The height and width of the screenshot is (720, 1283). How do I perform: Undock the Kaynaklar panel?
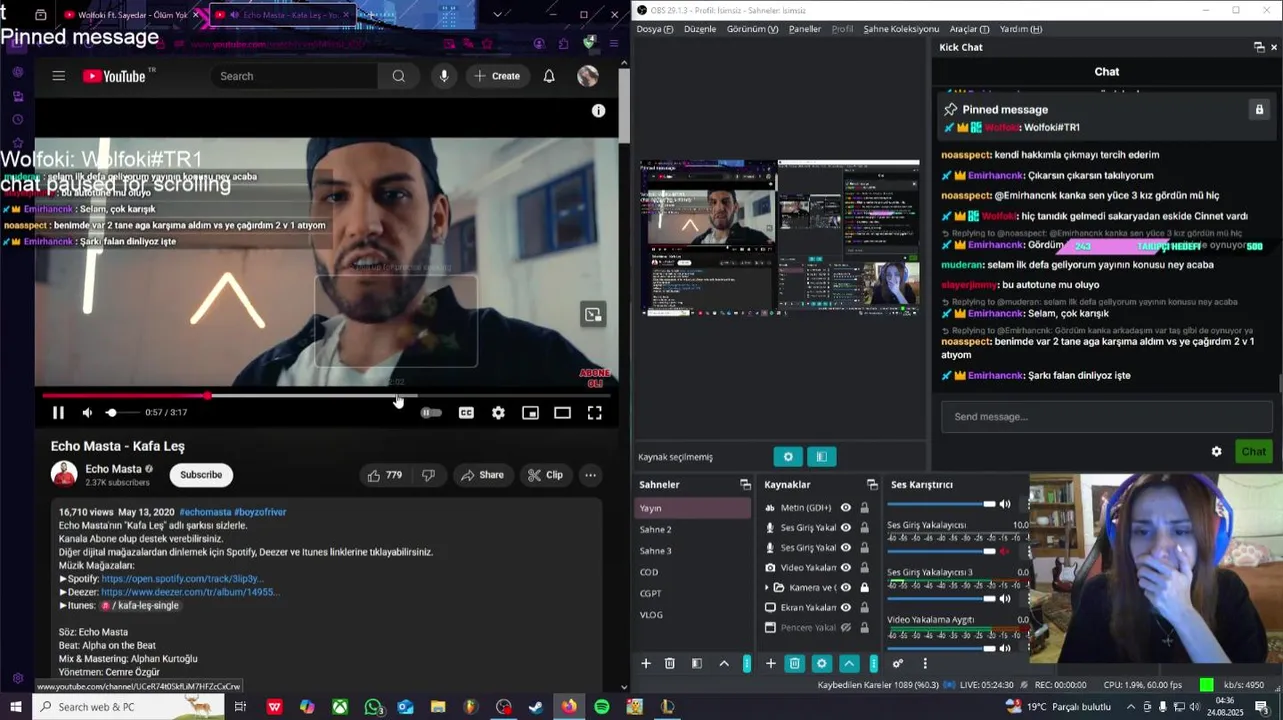(872, 485)
